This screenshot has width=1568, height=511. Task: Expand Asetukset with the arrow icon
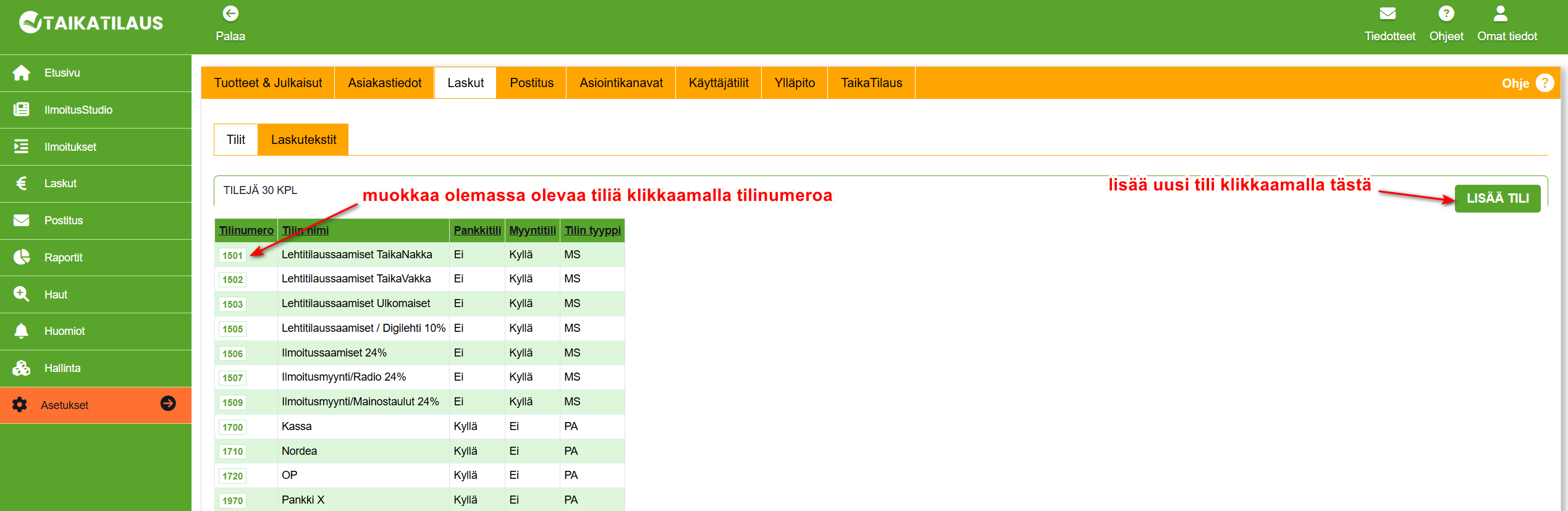168,403
